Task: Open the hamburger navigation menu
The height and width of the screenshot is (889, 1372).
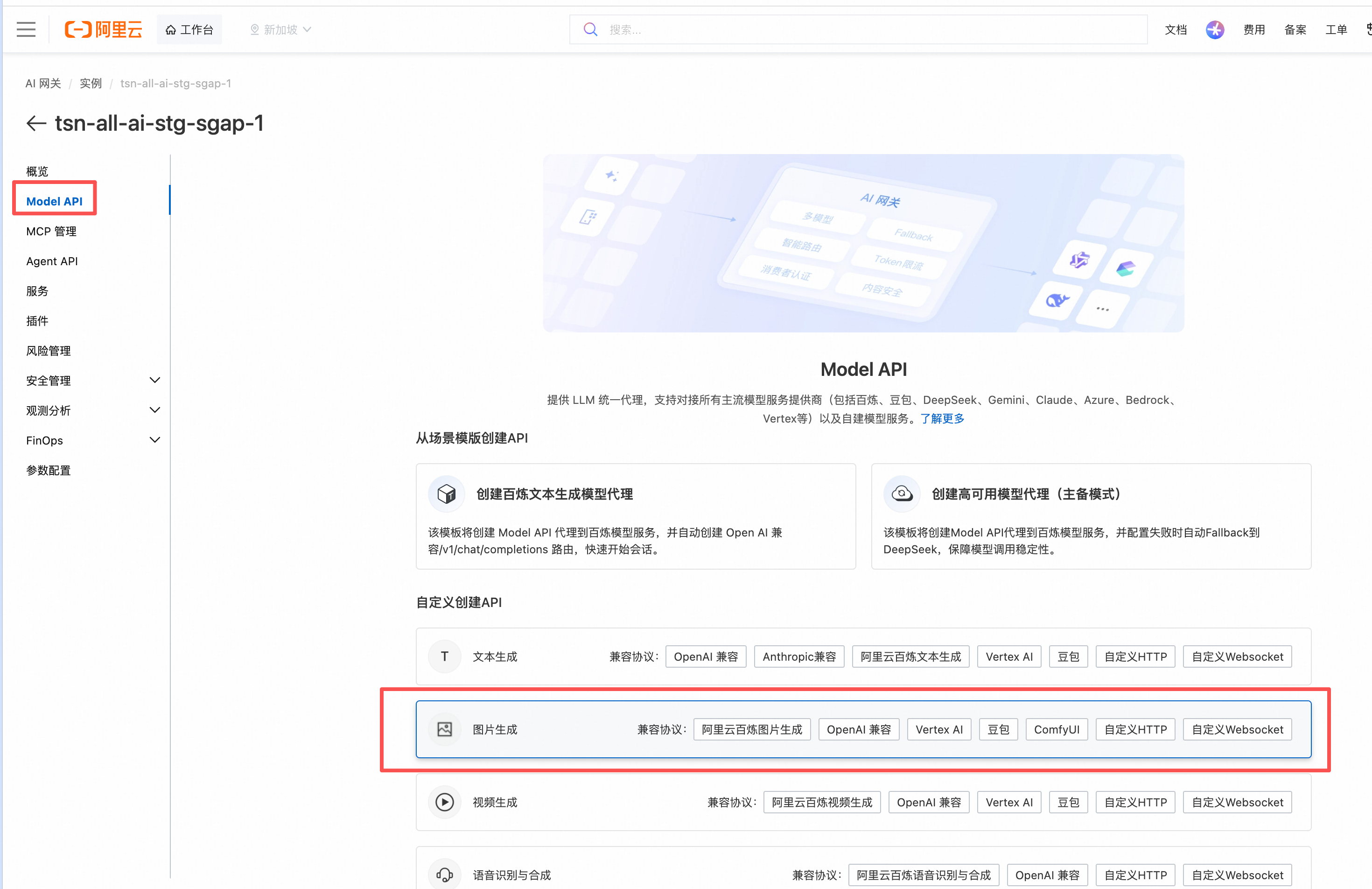Action: pos(26,29)
